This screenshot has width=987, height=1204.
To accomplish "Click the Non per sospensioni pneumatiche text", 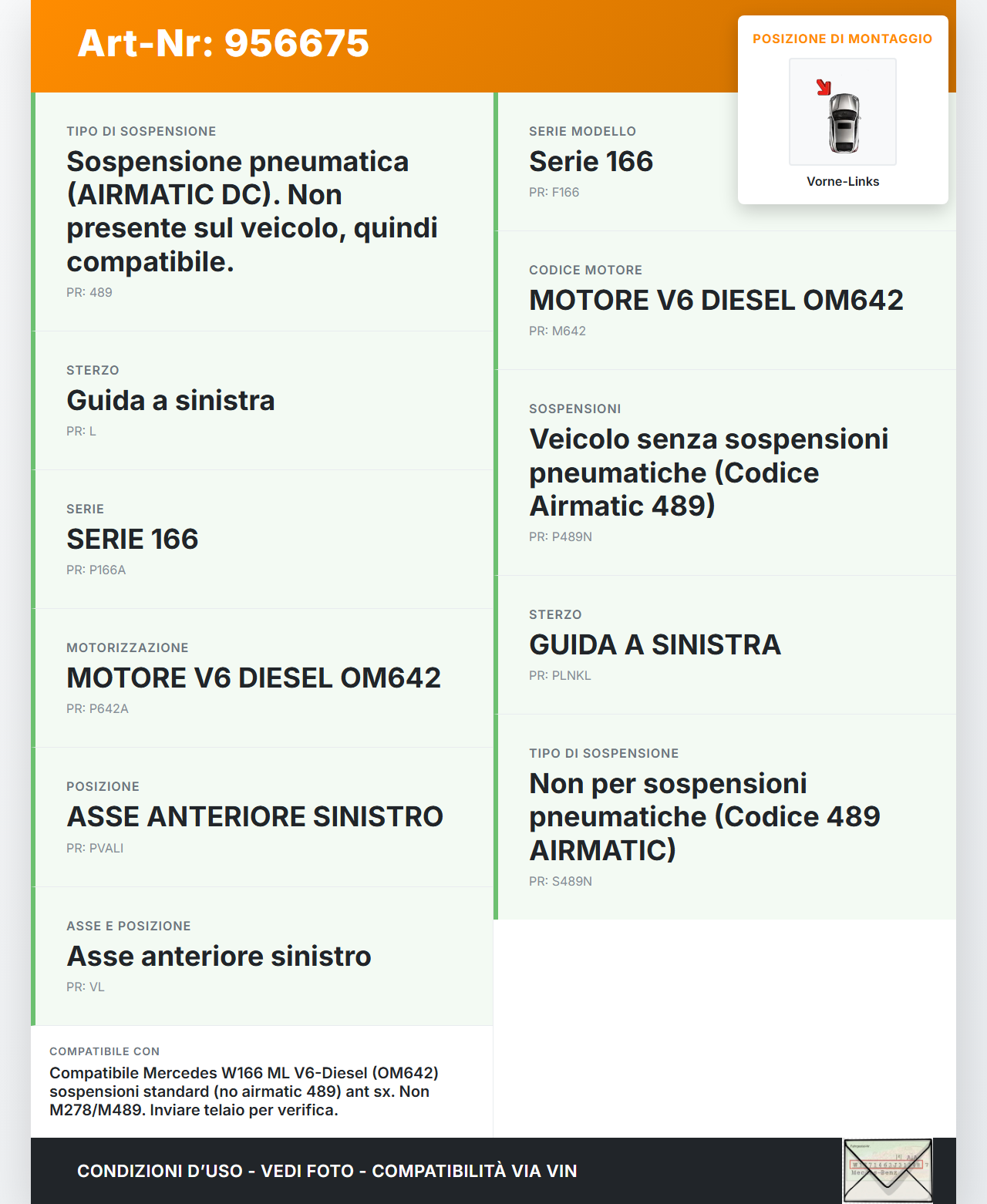I will [704, 817].
